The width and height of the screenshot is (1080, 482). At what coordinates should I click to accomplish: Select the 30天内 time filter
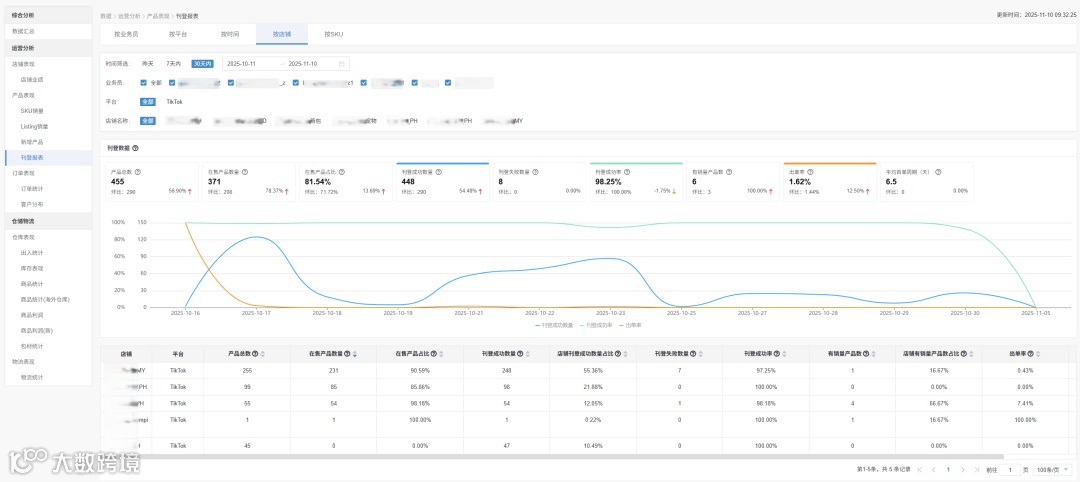pyautogui.click(x=202, y=63)
